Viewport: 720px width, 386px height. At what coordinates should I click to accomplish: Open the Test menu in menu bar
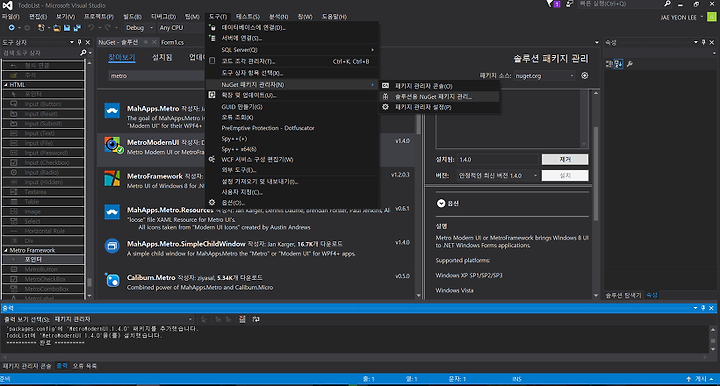[x=248, y=17]
